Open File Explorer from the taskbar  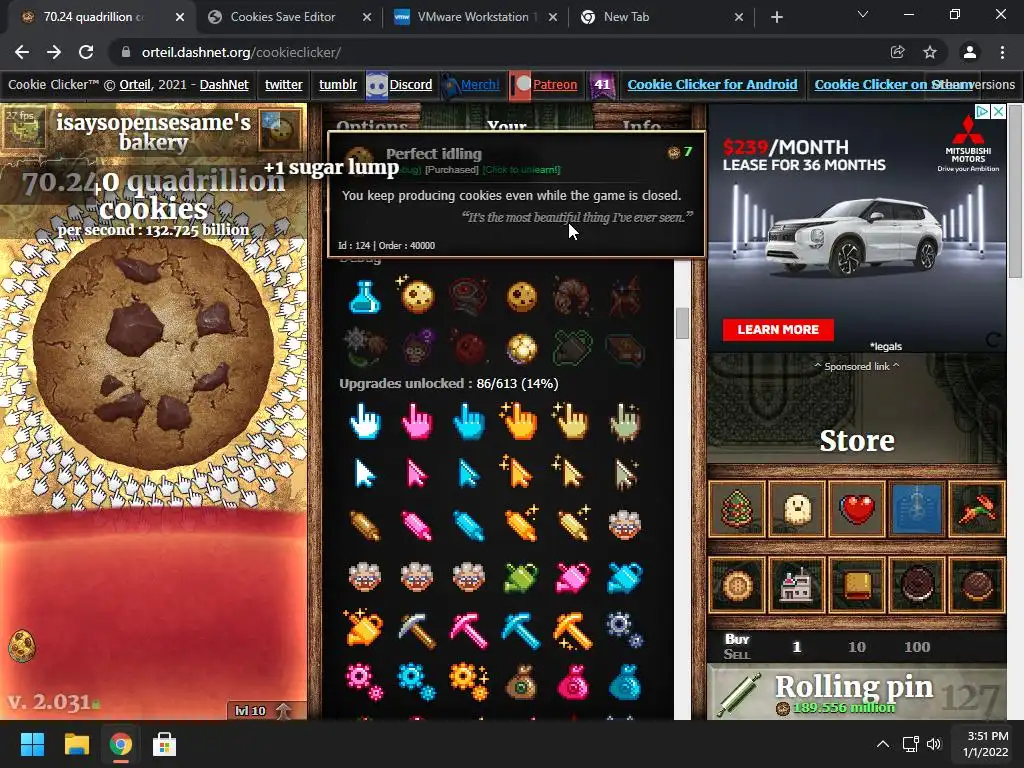(76, 744)
